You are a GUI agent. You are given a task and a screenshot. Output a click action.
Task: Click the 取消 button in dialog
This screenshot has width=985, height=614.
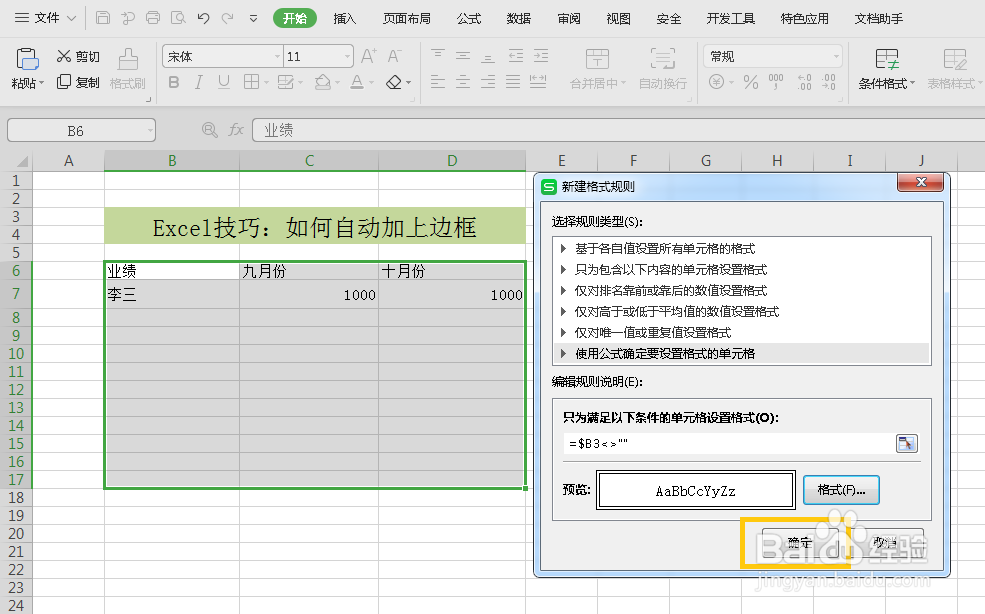[885, 543]
